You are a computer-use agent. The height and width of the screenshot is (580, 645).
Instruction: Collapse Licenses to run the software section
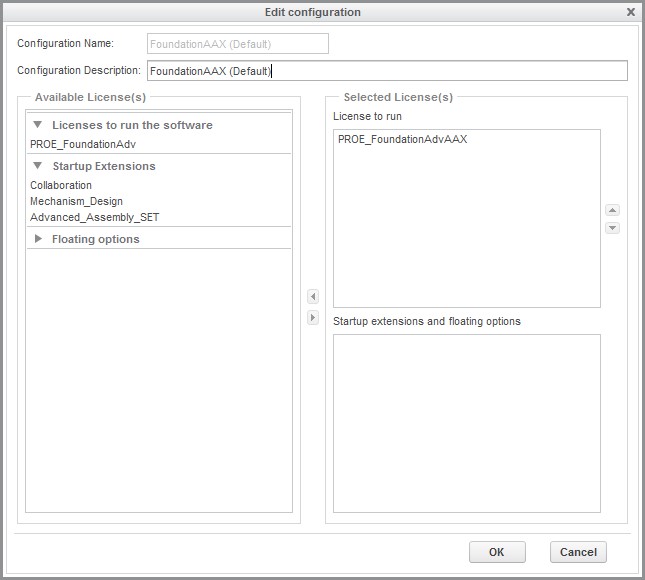[37, 124]
